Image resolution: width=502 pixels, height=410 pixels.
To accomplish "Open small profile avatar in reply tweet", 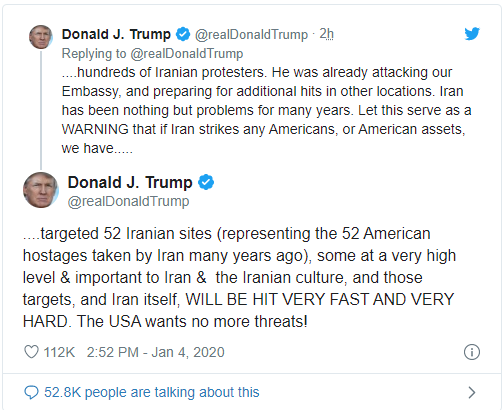I will (x=41, y=37).
